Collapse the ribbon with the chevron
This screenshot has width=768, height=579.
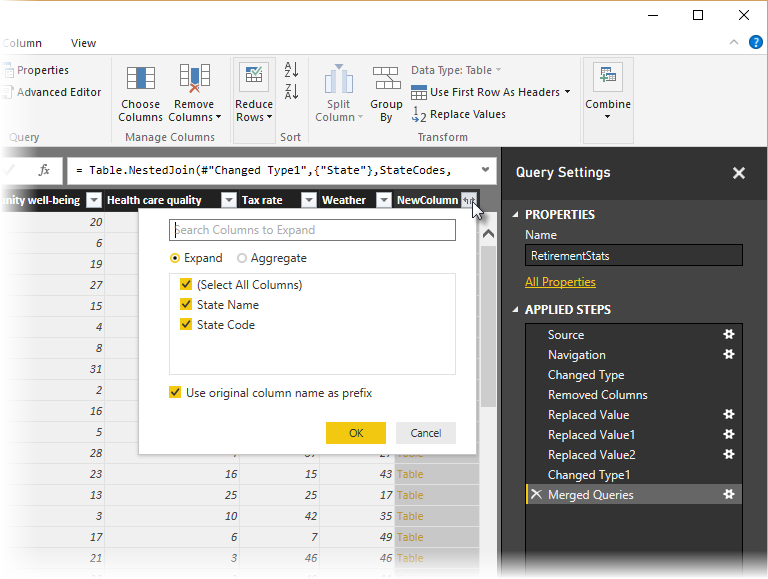click(x=734, y=42)
